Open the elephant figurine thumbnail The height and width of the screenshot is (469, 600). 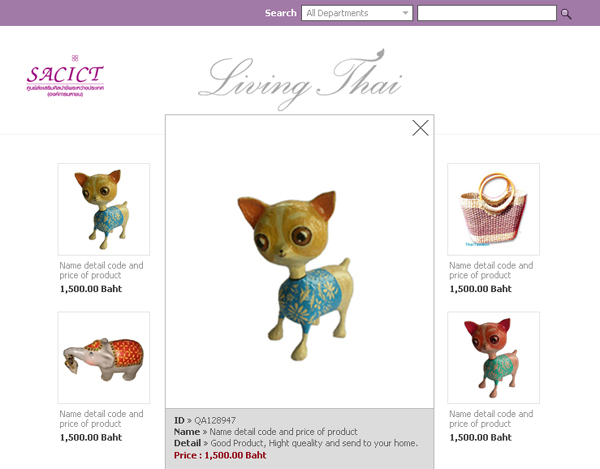[x=104, y=358]
